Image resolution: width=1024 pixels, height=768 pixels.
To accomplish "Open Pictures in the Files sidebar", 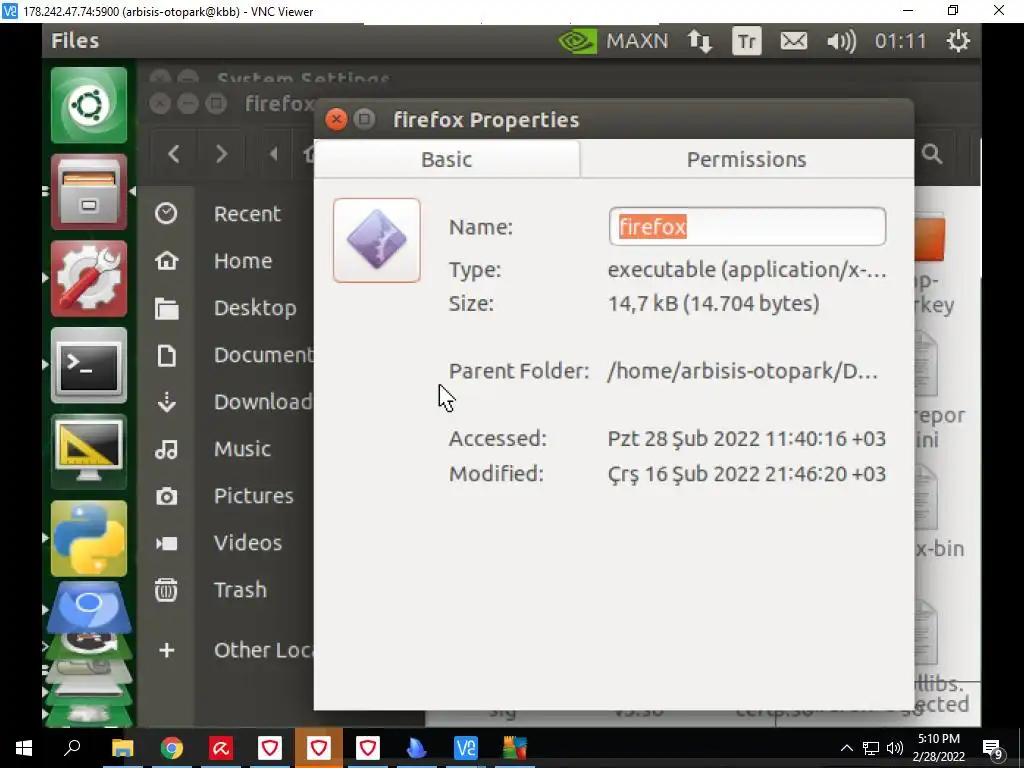I will [x=253, y=496].
